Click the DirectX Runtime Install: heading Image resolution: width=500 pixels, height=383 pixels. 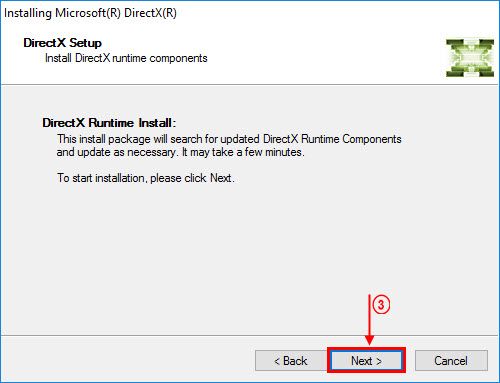(x=109, y=123)
